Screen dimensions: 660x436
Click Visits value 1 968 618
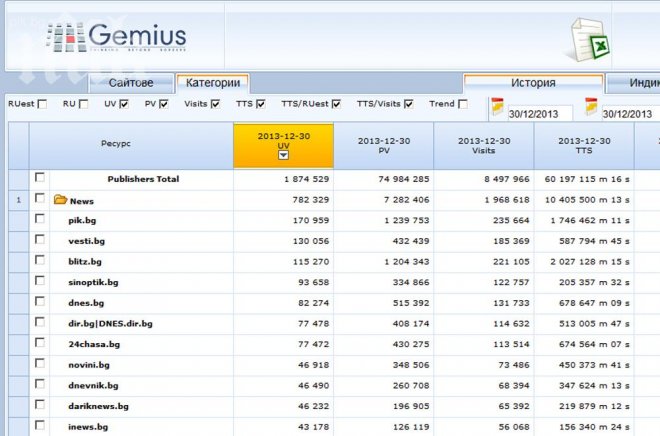point(506,199)
